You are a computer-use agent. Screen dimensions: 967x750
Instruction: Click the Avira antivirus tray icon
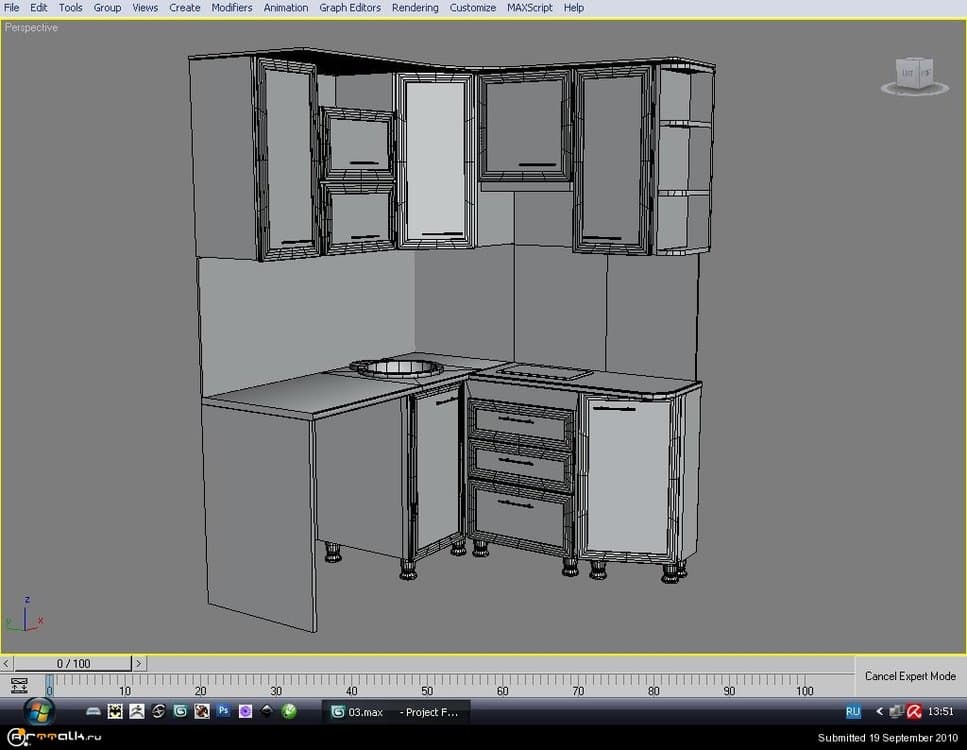914,712
